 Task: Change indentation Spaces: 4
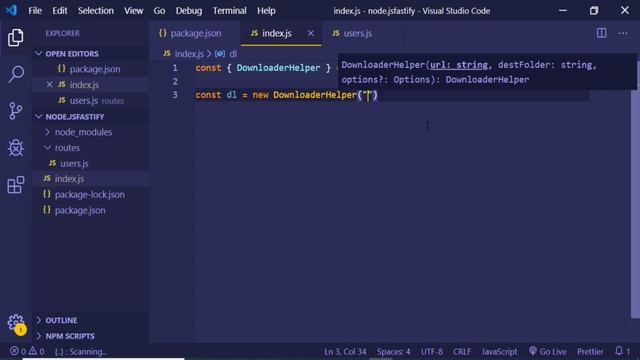[x=393, y=351]
